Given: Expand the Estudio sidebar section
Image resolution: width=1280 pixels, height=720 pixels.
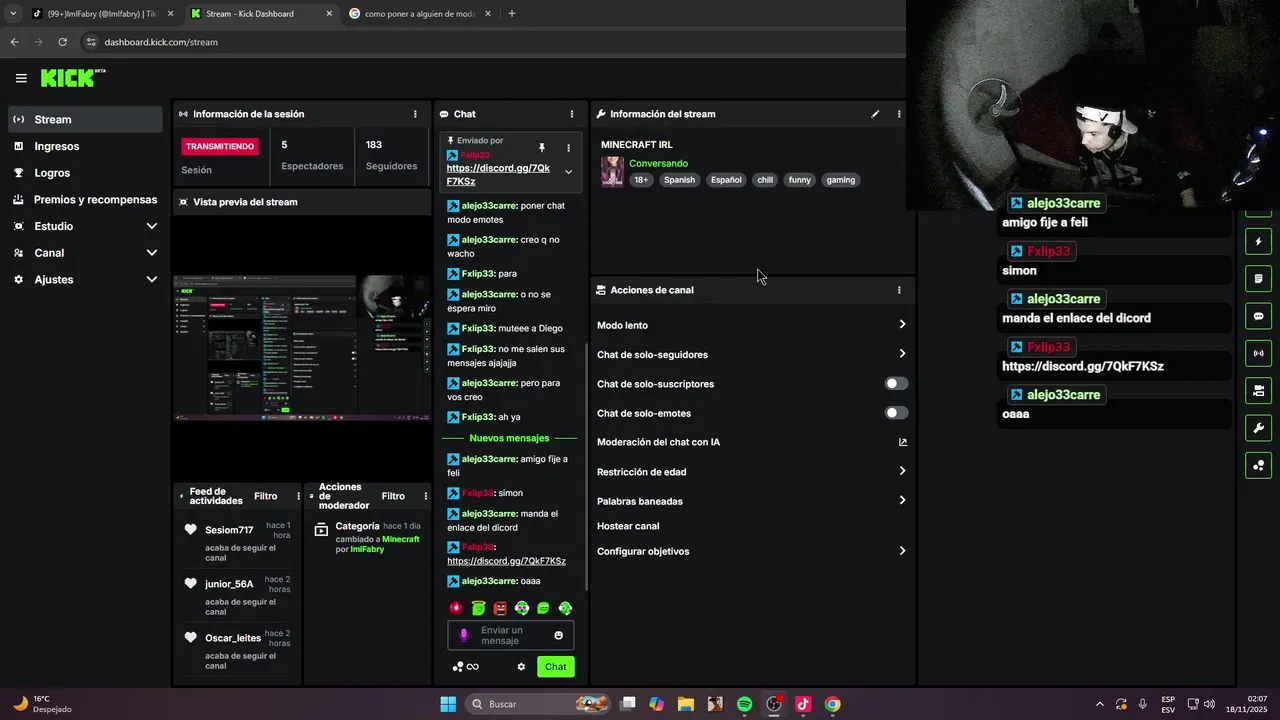Looking at the screenshot, I should [151, 226].
